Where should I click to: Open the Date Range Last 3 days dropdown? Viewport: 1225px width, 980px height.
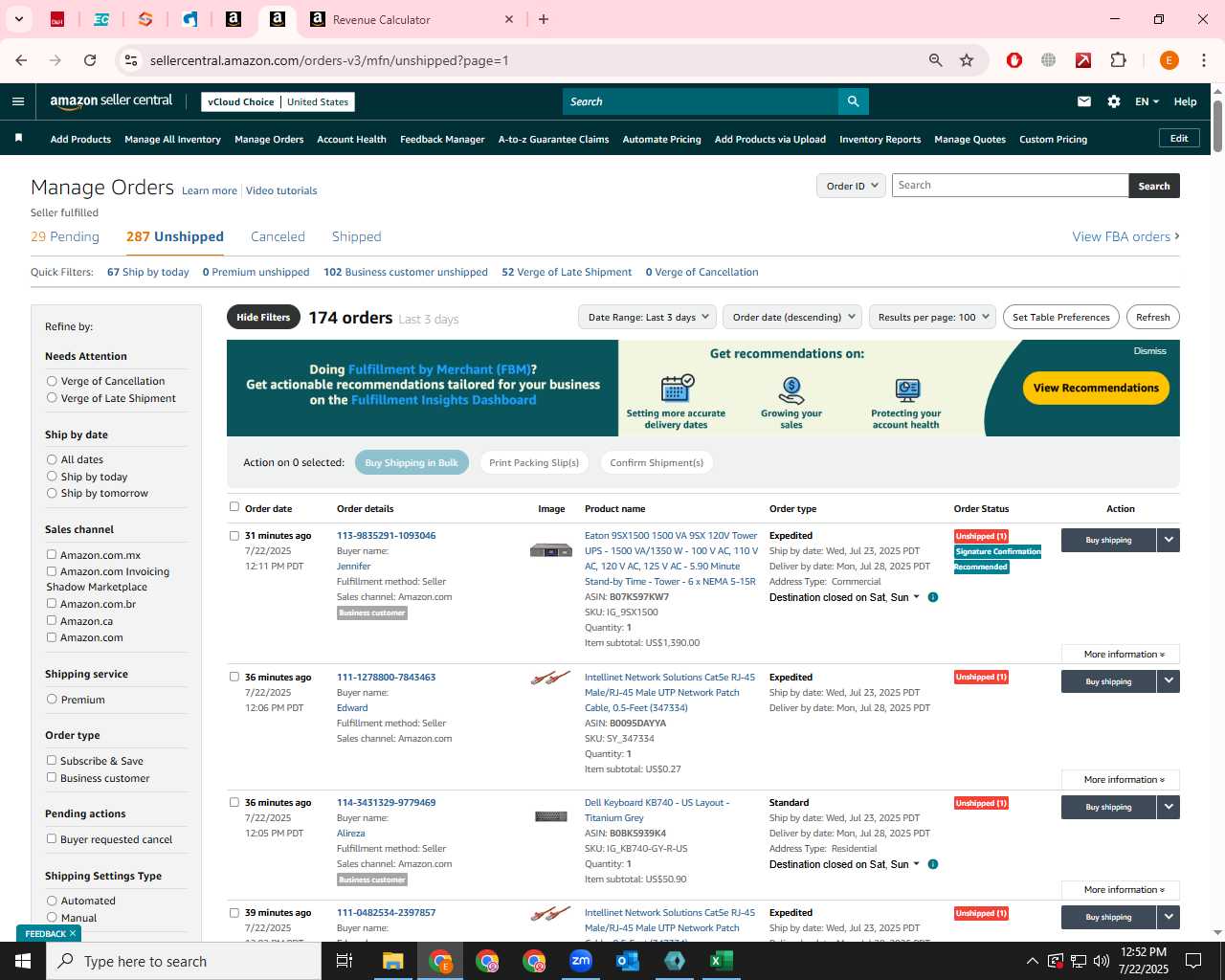tap(648, 317)
